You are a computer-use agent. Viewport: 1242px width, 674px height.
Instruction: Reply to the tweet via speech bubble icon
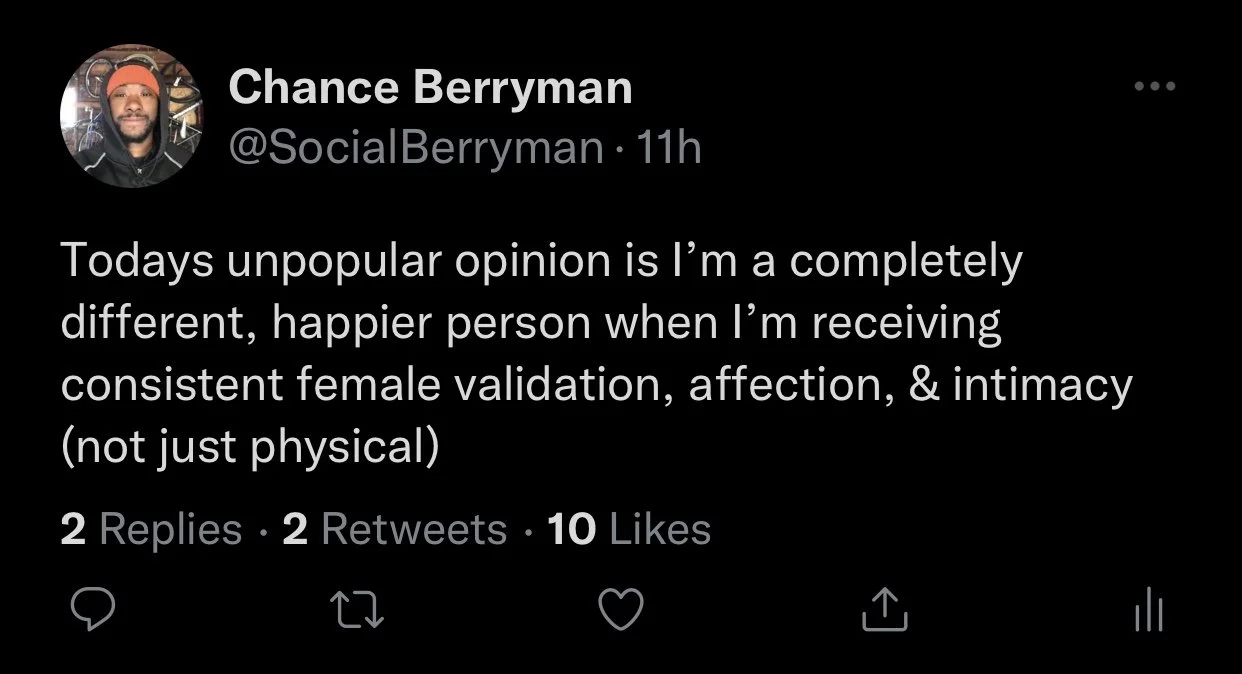[96, 608]
